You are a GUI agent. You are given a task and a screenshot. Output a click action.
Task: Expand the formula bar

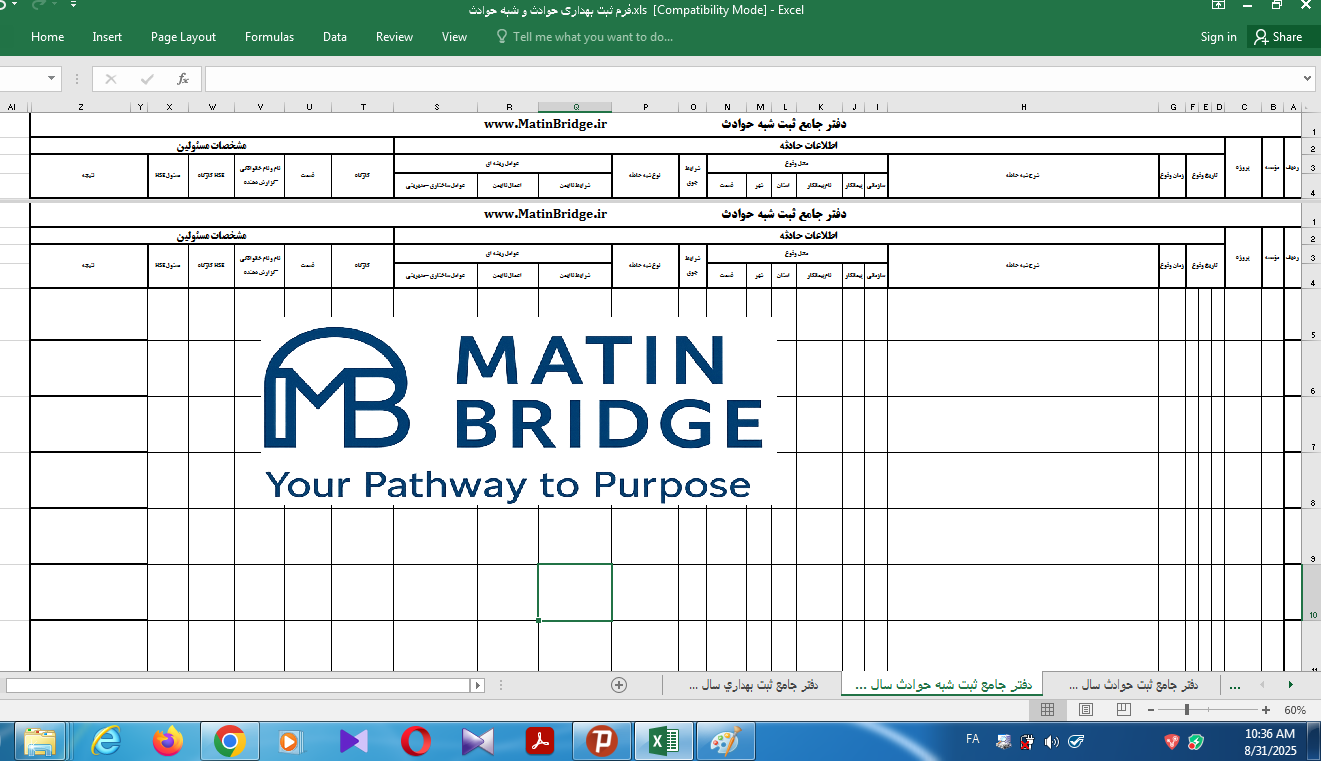[1308, 79]
